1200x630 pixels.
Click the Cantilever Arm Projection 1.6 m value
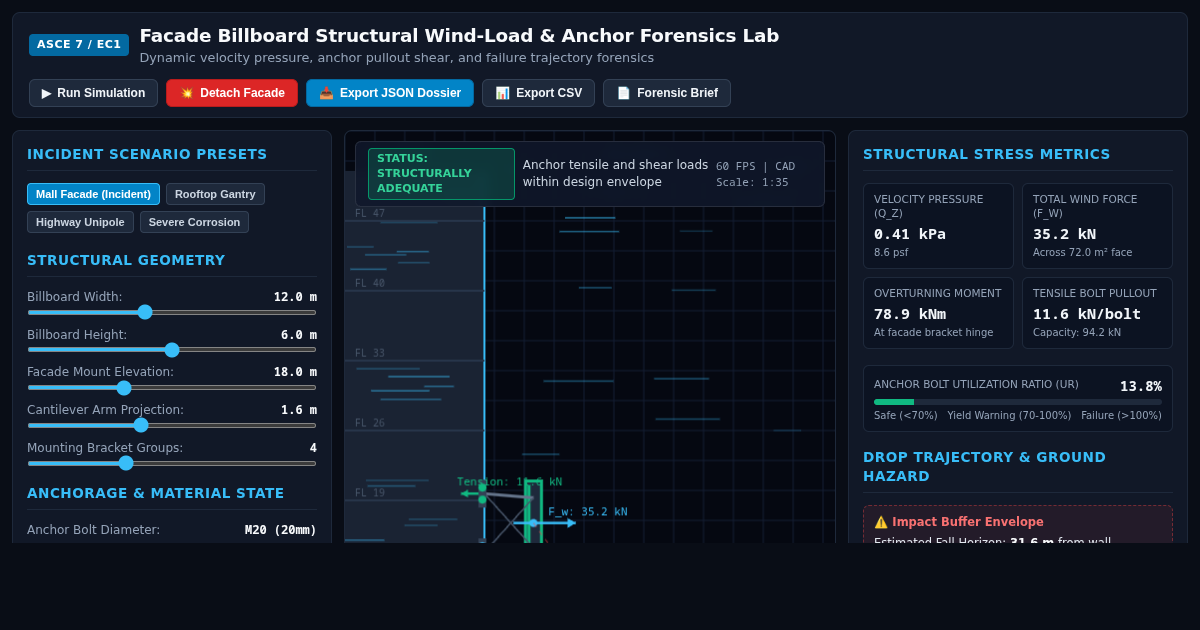tap(299, 410)
